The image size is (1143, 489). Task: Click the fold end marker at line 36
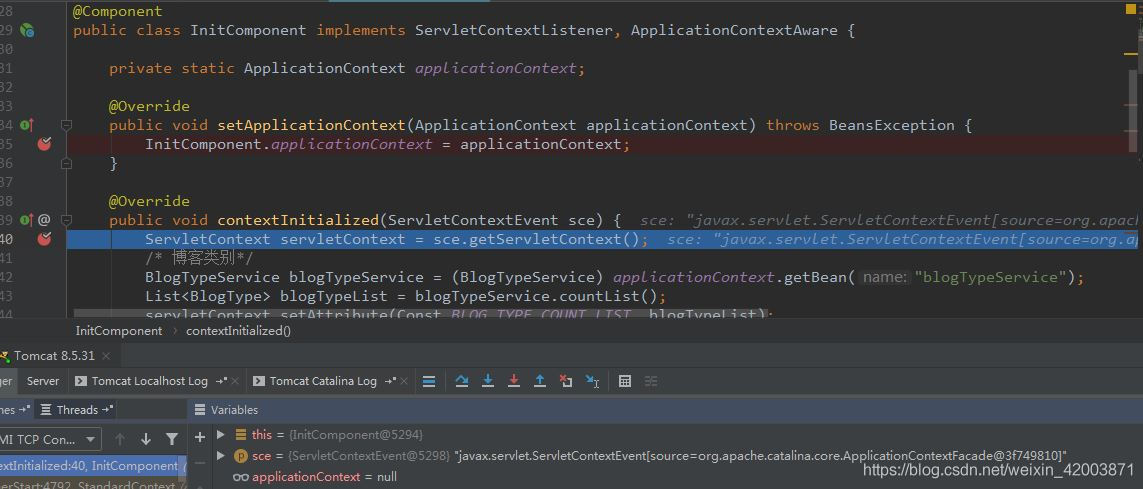tap(66, 164)
